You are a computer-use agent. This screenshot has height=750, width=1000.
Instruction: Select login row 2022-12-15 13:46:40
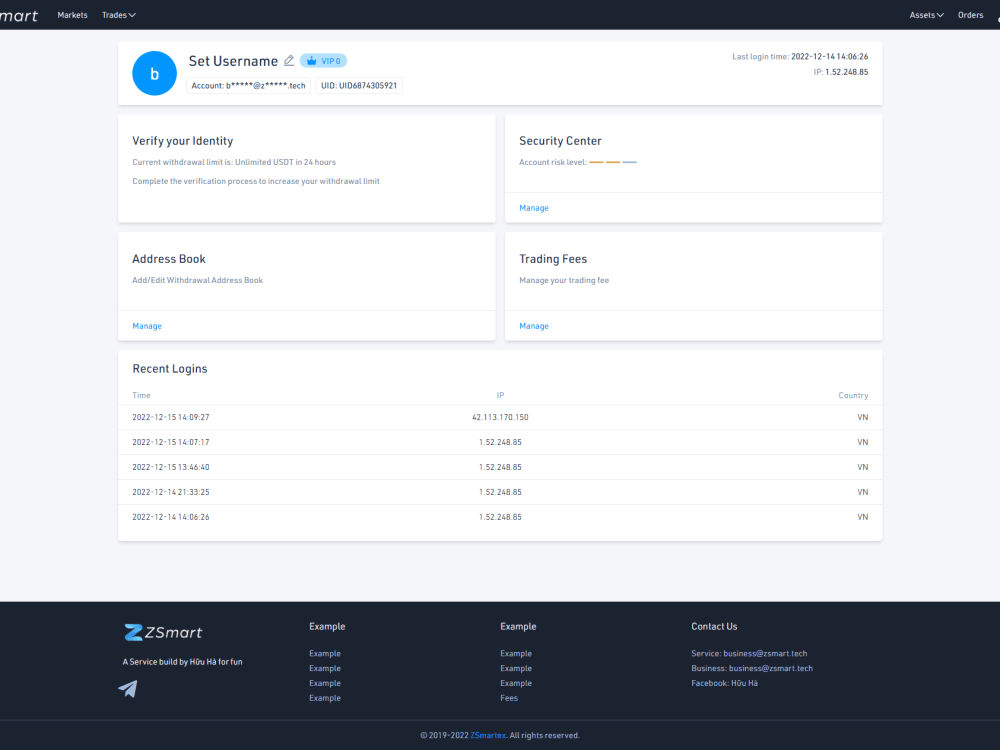[x=500, y=467]
